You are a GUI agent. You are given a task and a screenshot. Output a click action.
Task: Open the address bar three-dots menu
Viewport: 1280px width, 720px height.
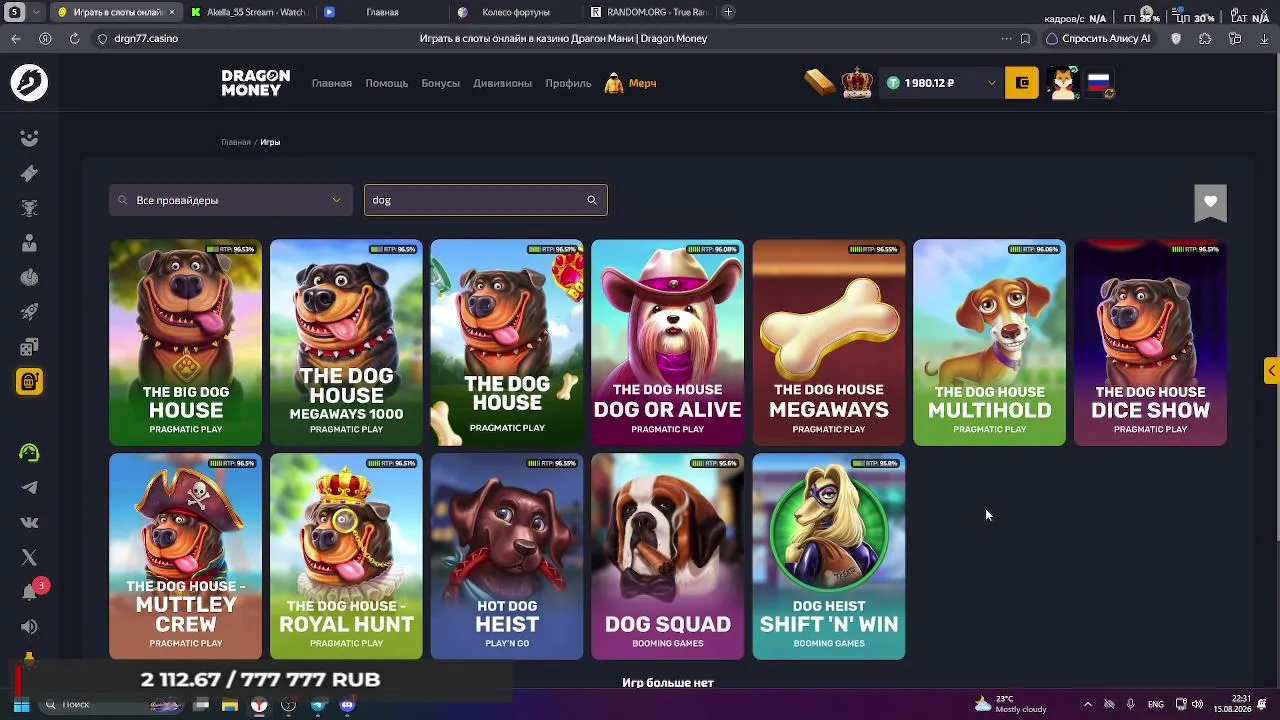point(1006,39)
